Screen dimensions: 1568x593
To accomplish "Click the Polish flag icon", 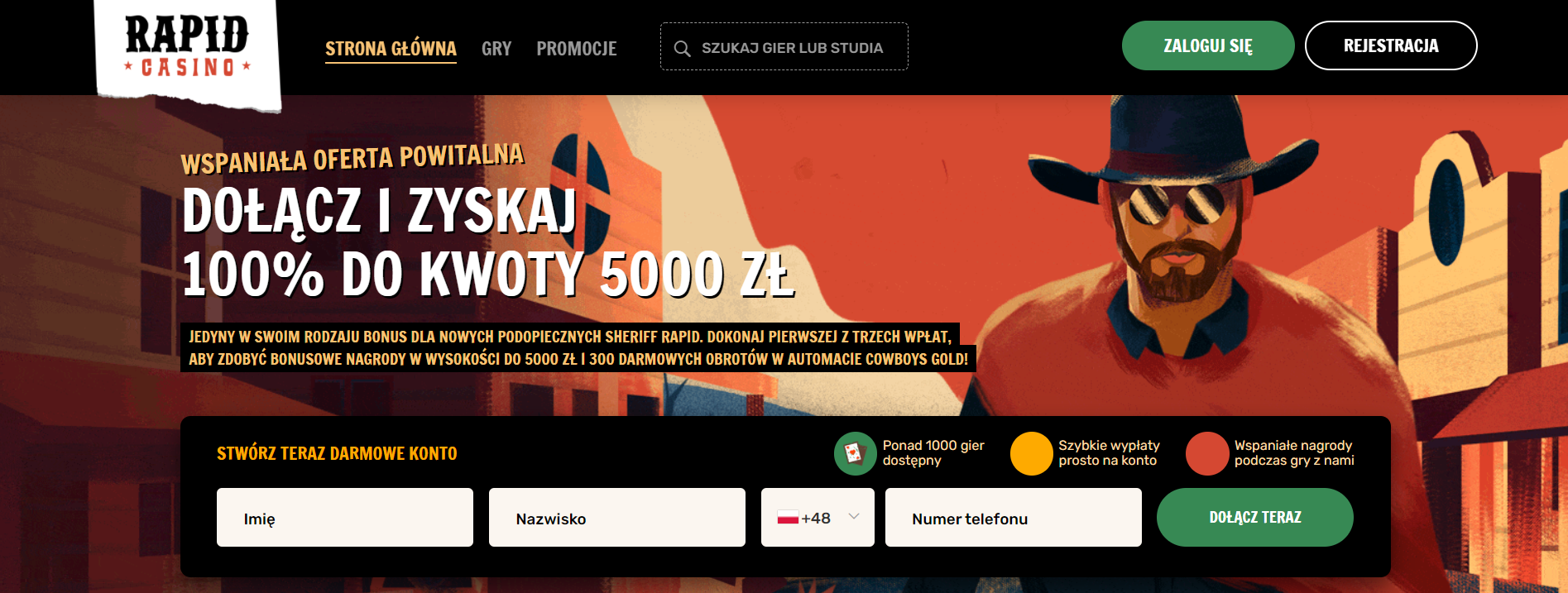I will [x=788, y=519].
